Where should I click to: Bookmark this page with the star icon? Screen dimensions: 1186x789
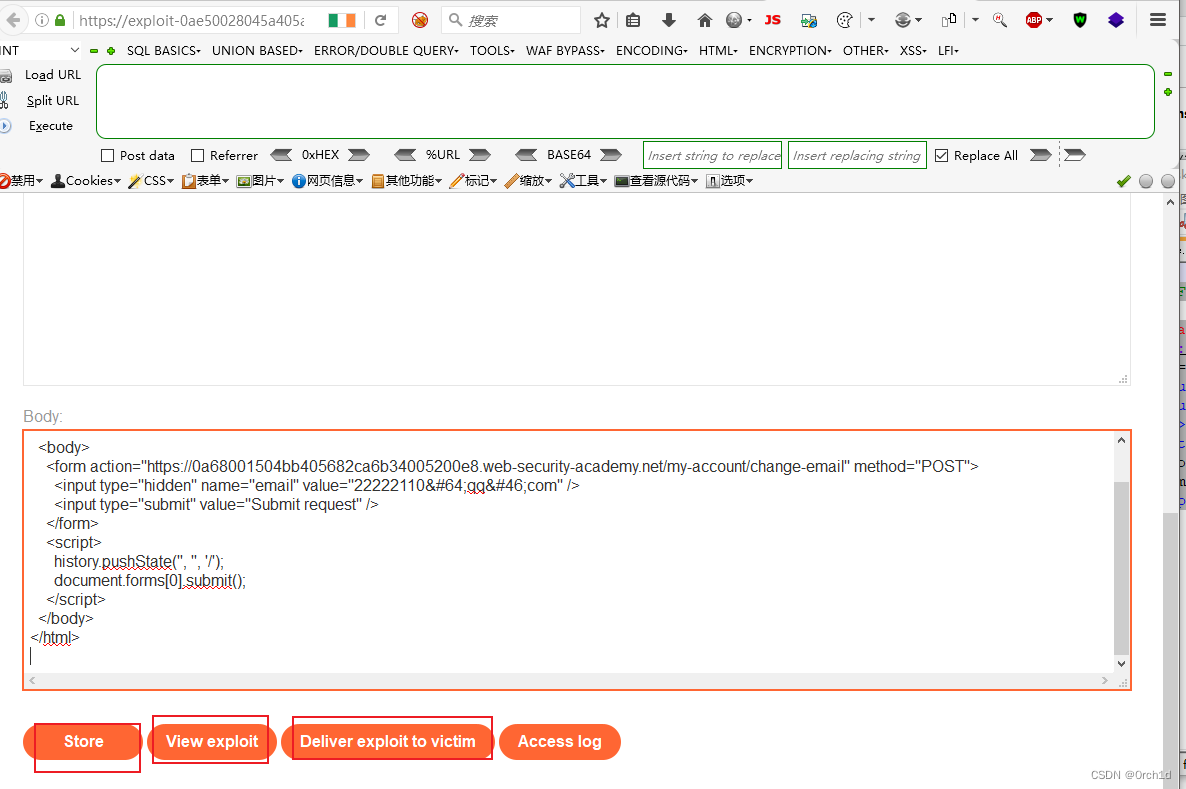(x=601, y=20)
